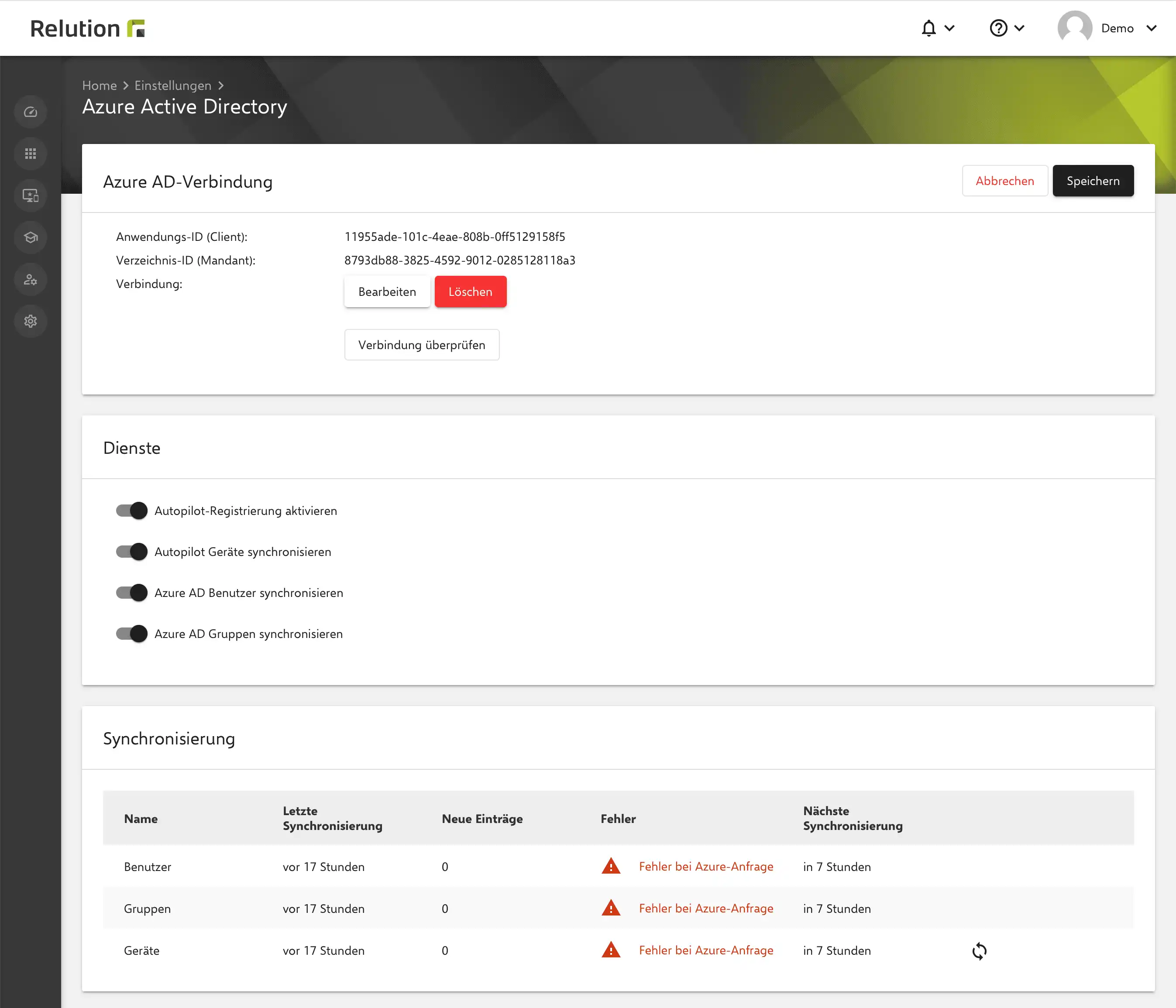Toggle Autopilot-Registrierung aktivieren switch

coord(132,511)
